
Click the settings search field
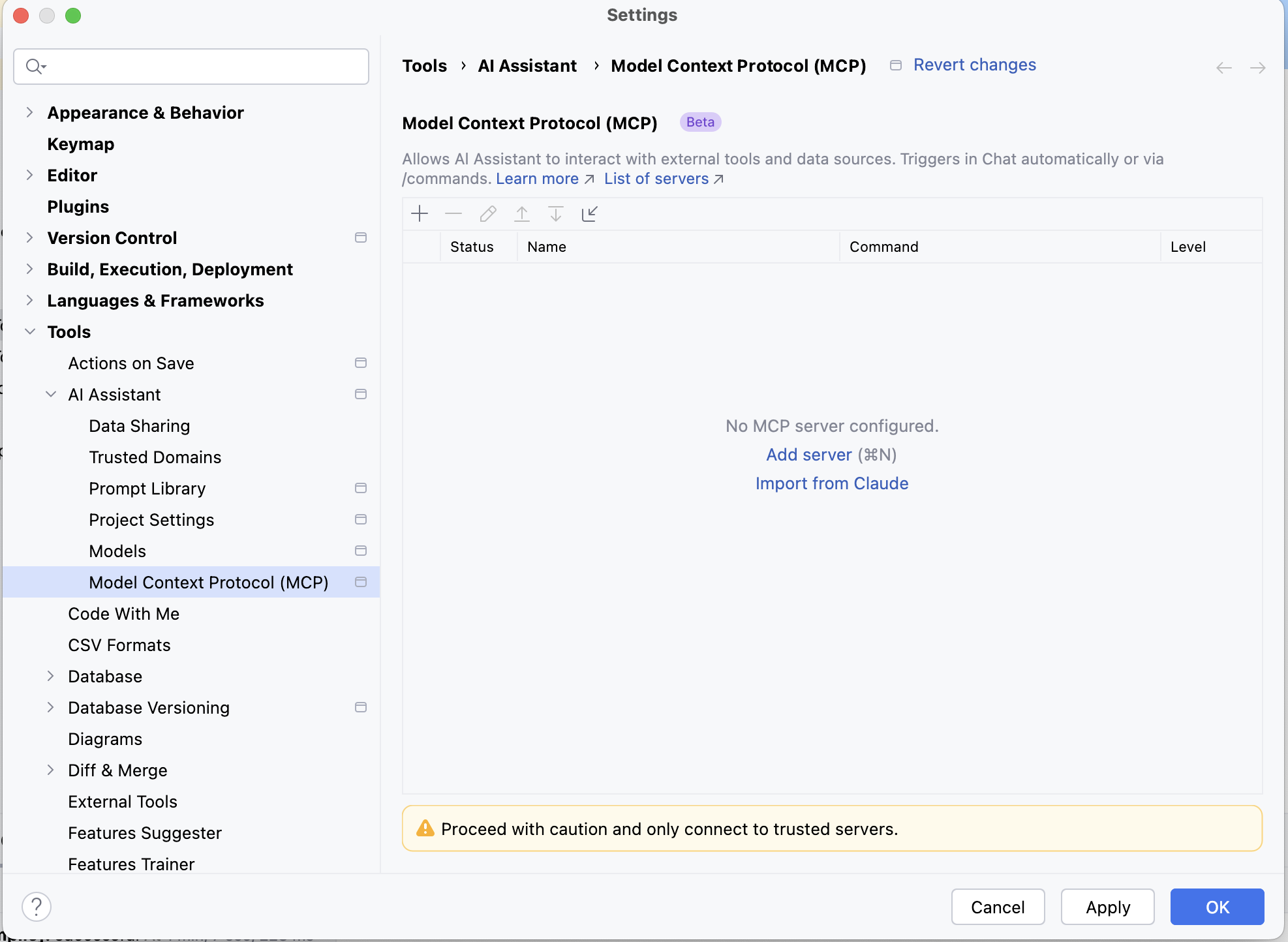click(x=202, y=67)
